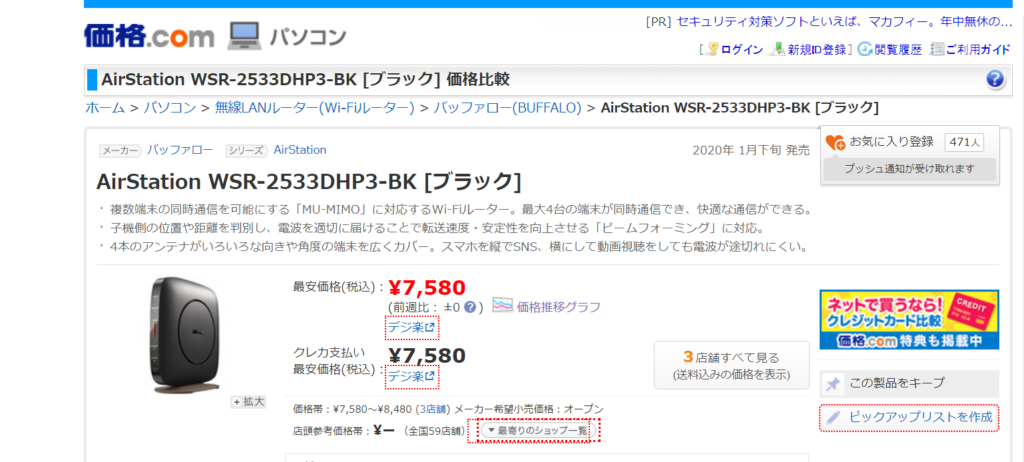
Task: Open the credit card comparison banner
Action: [908, 320]
